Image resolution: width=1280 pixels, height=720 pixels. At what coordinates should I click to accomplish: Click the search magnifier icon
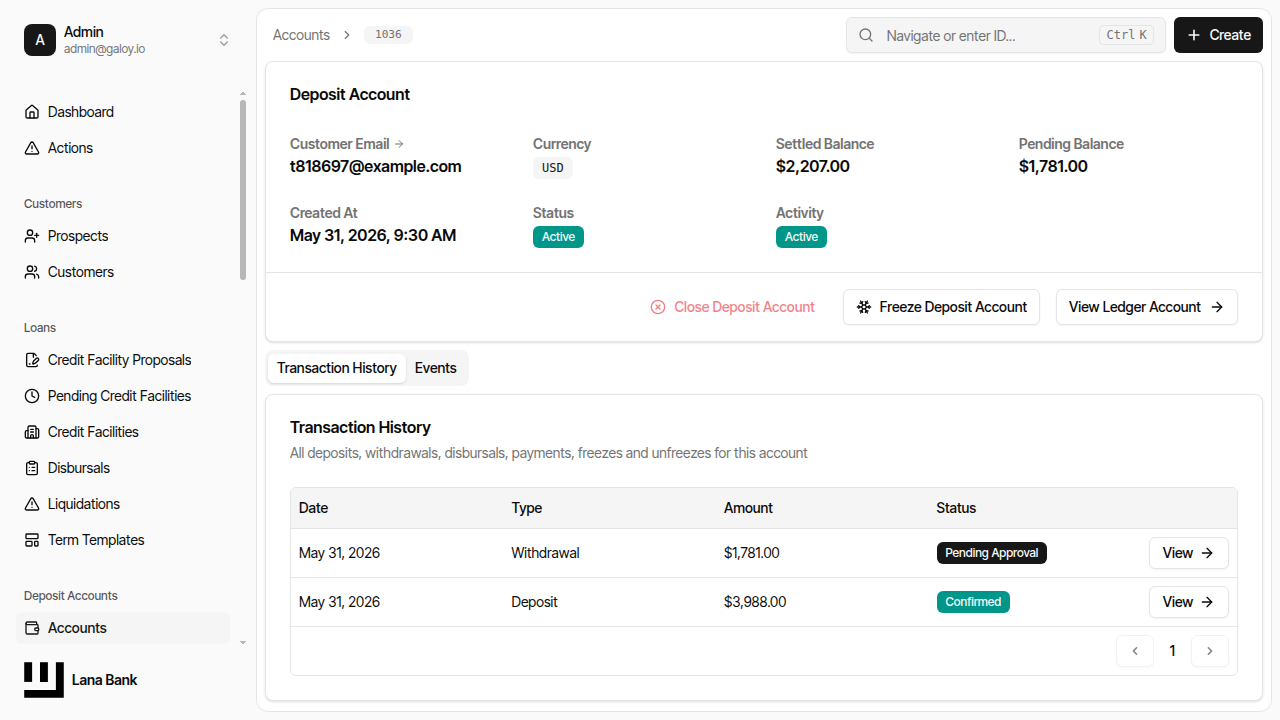click(866, 35)
